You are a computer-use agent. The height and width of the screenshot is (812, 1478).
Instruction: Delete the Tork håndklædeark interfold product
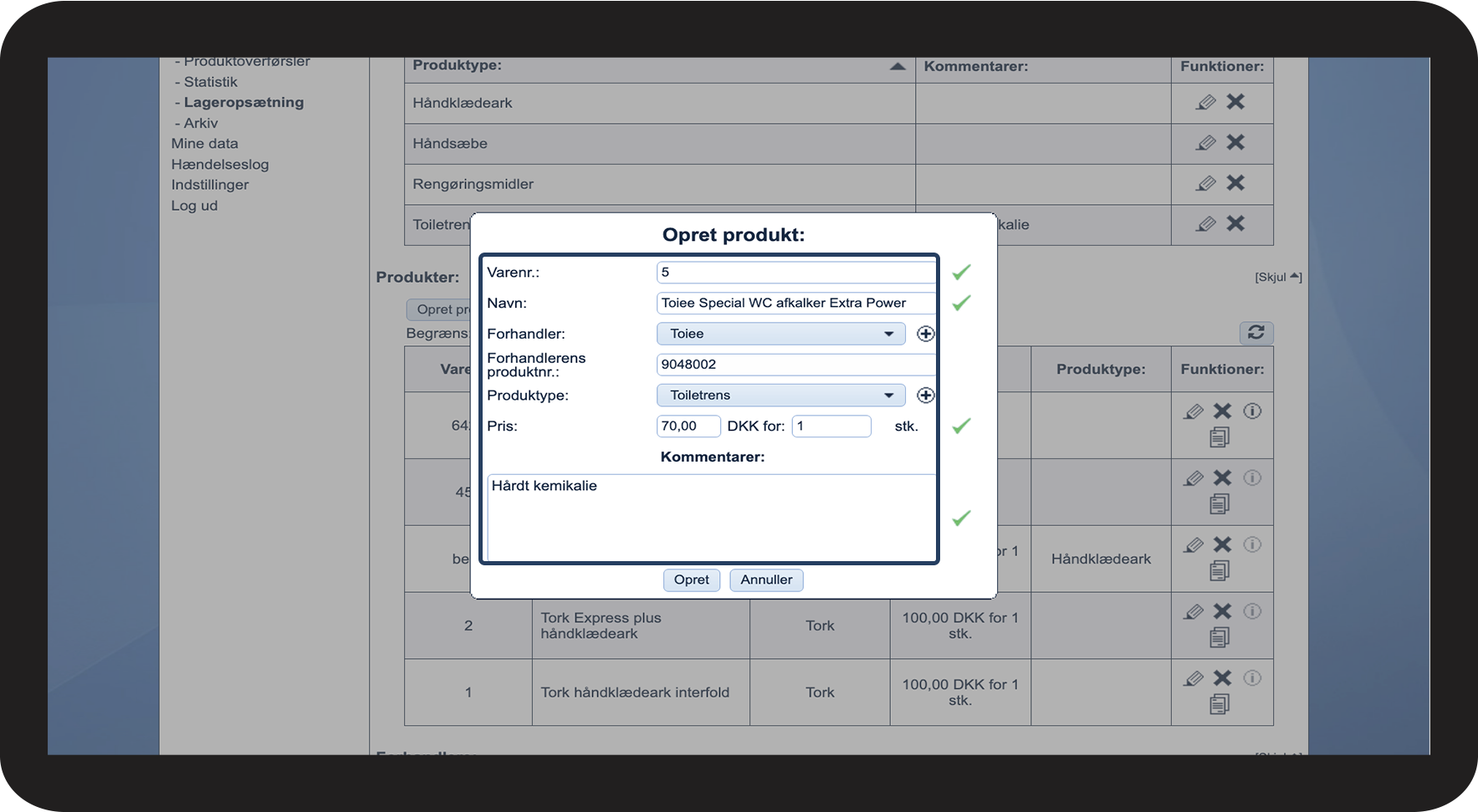point(1223,678)
